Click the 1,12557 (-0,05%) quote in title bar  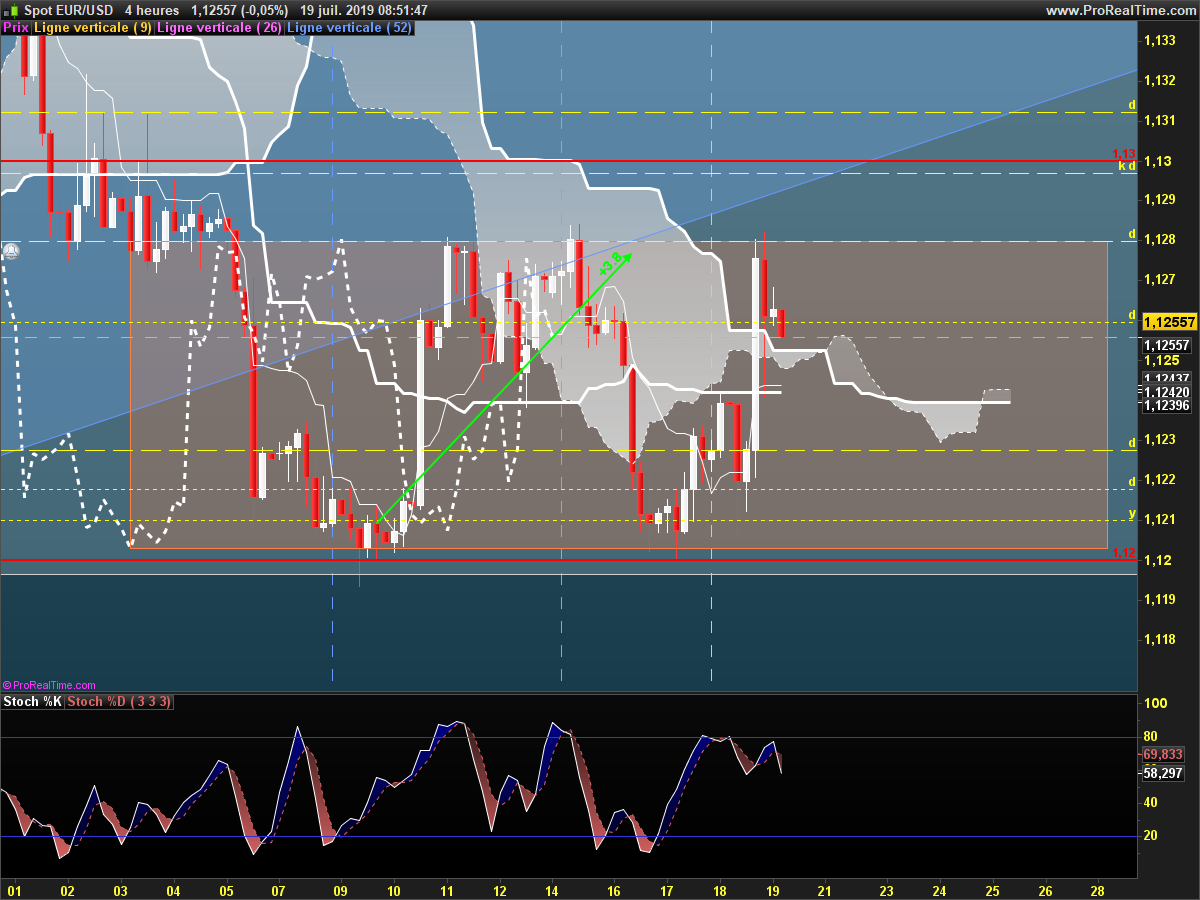(240, 10)
